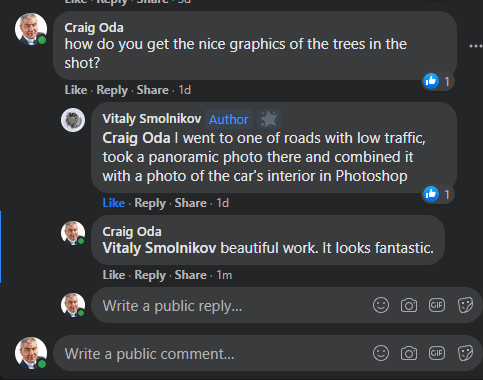The image size is (483, 380).
Task: Like Craig Oda's tree graphics comment
Action: coord(76,90)
